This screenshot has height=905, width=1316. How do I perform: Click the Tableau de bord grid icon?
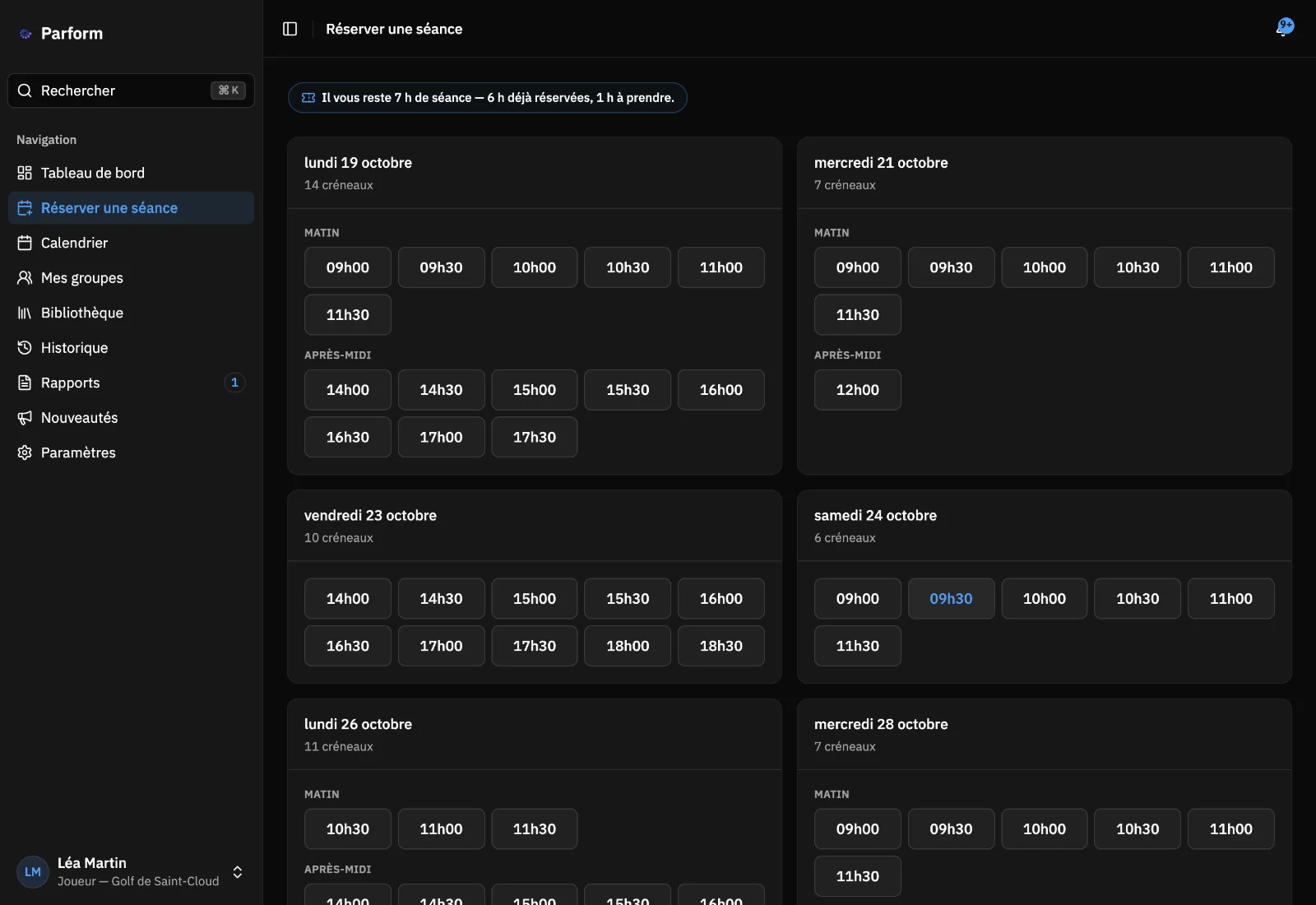coord(25,173)
